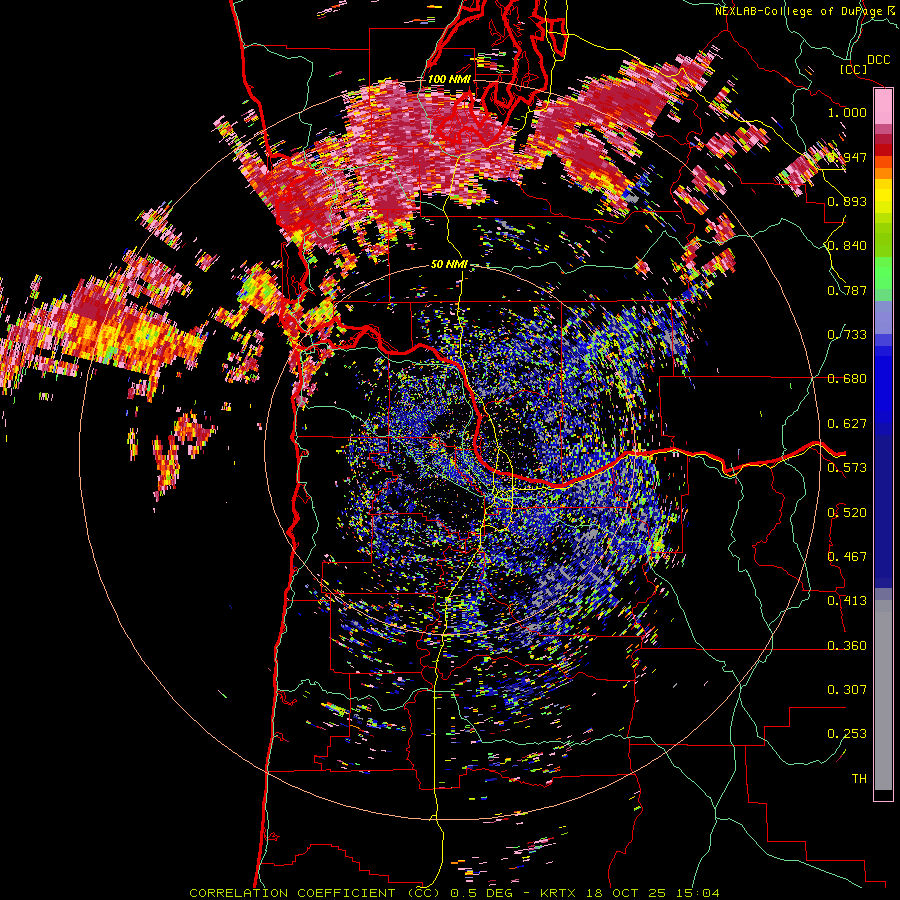The height and width of the screenshot is (900, 900).
Task: Select the 0.733 scale value
Action: pyautogui.click(x=847, y=335)
